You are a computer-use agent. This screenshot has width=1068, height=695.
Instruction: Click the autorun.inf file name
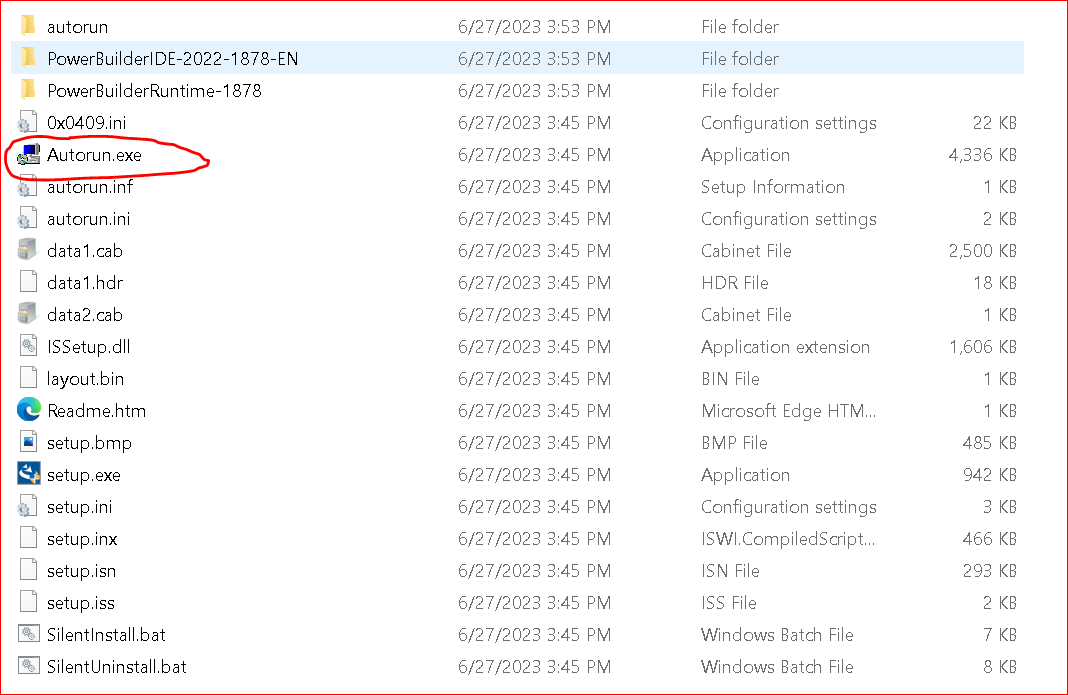point(90,187)
